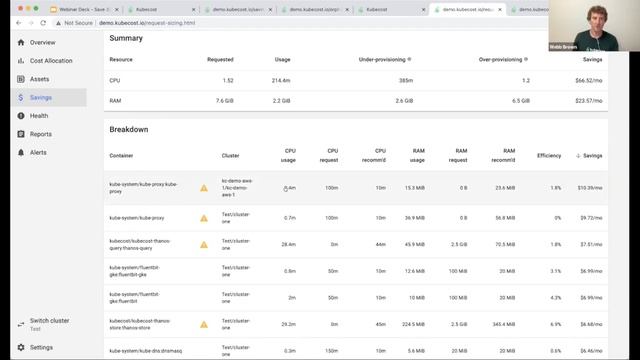Image resolution: width=640 pixels, height=360 pixels.
Task: Sort by Efficiency column header
Action: 549,156
